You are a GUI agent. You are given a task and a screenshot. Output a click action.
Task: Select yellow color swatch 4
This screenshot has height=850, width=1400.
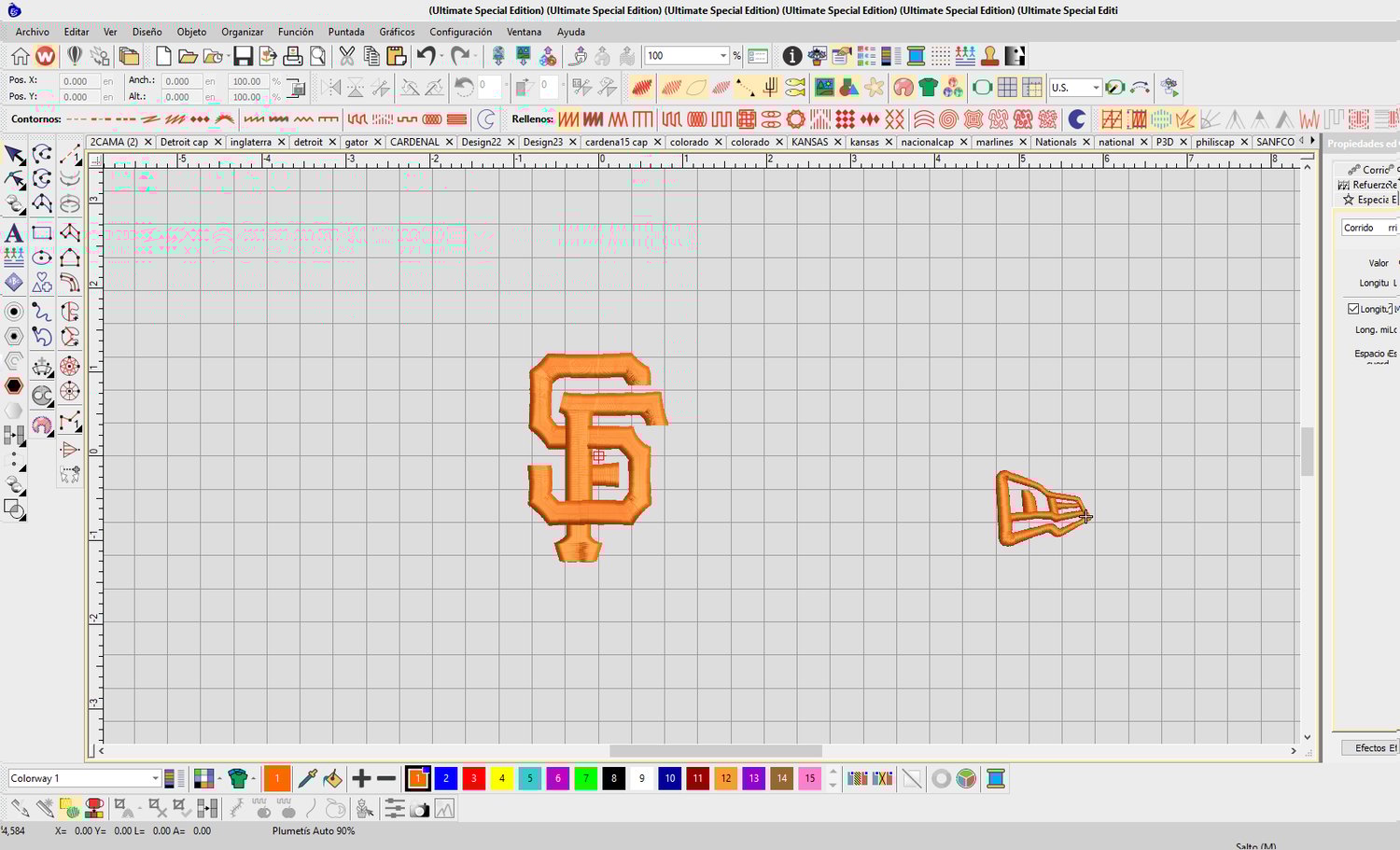click(x=502, y=778)
